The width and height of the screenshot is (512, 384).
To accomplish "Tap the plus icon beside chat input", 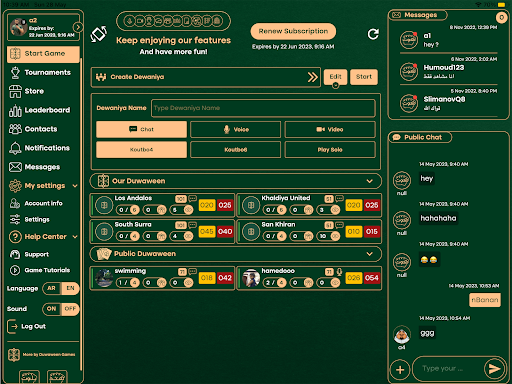I will 400,369.
